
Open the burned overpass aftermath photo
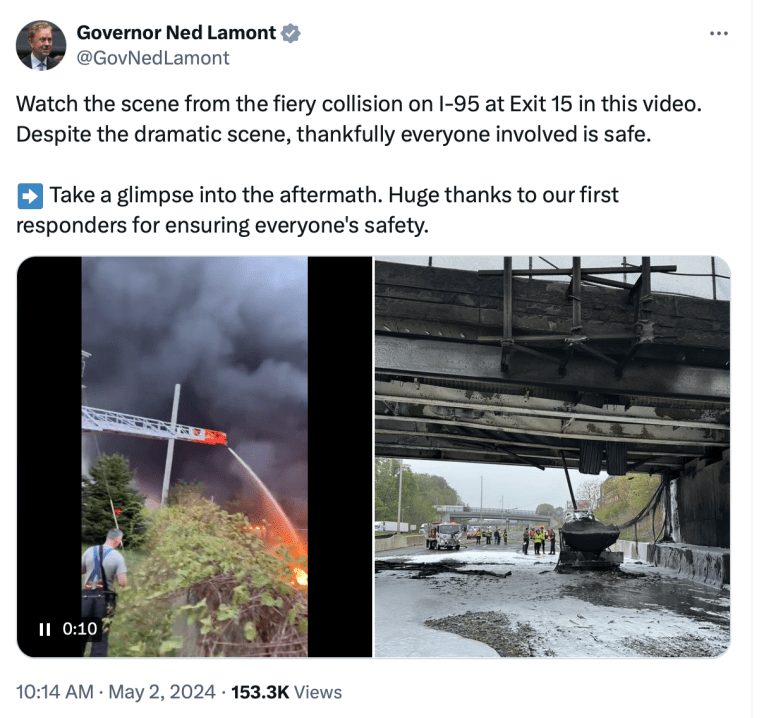point(552,457)
